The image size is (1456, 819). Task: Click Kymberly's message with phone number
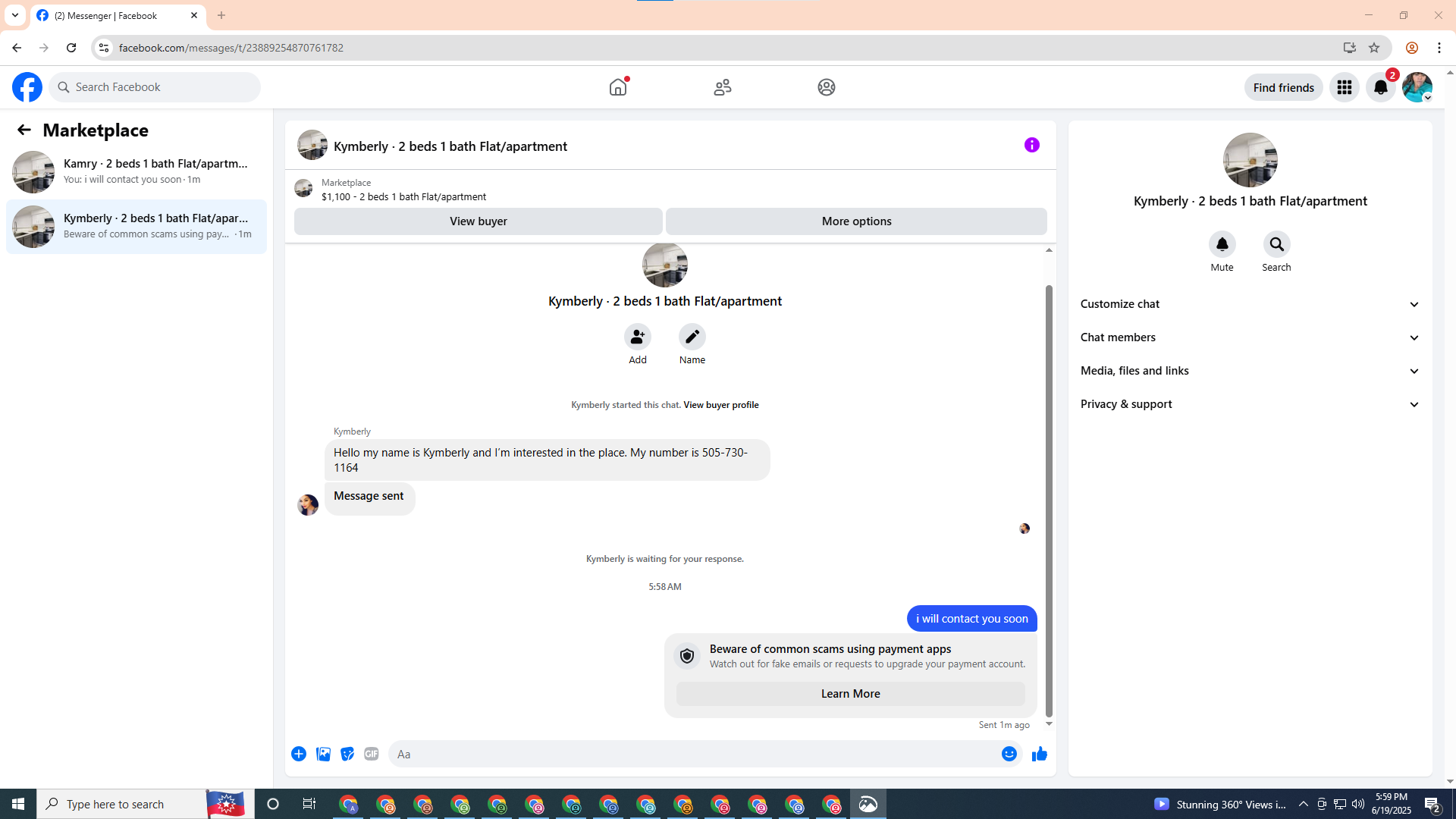pos(548,460)
